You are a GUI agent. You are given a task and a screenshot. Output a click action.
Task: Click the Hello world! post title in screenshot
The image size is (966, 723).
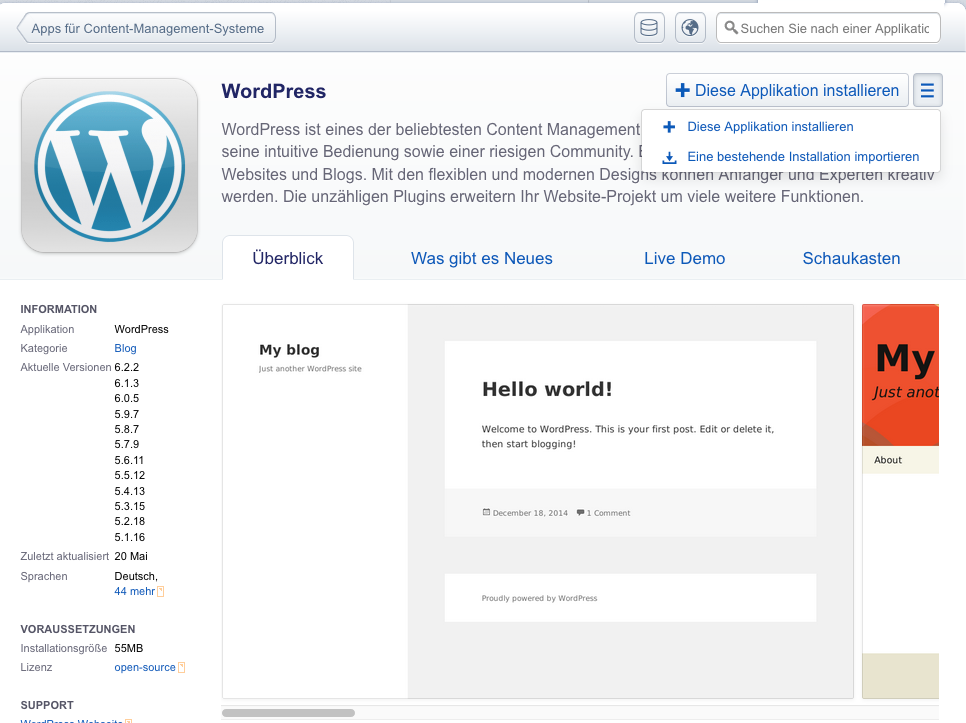(547, 389)
